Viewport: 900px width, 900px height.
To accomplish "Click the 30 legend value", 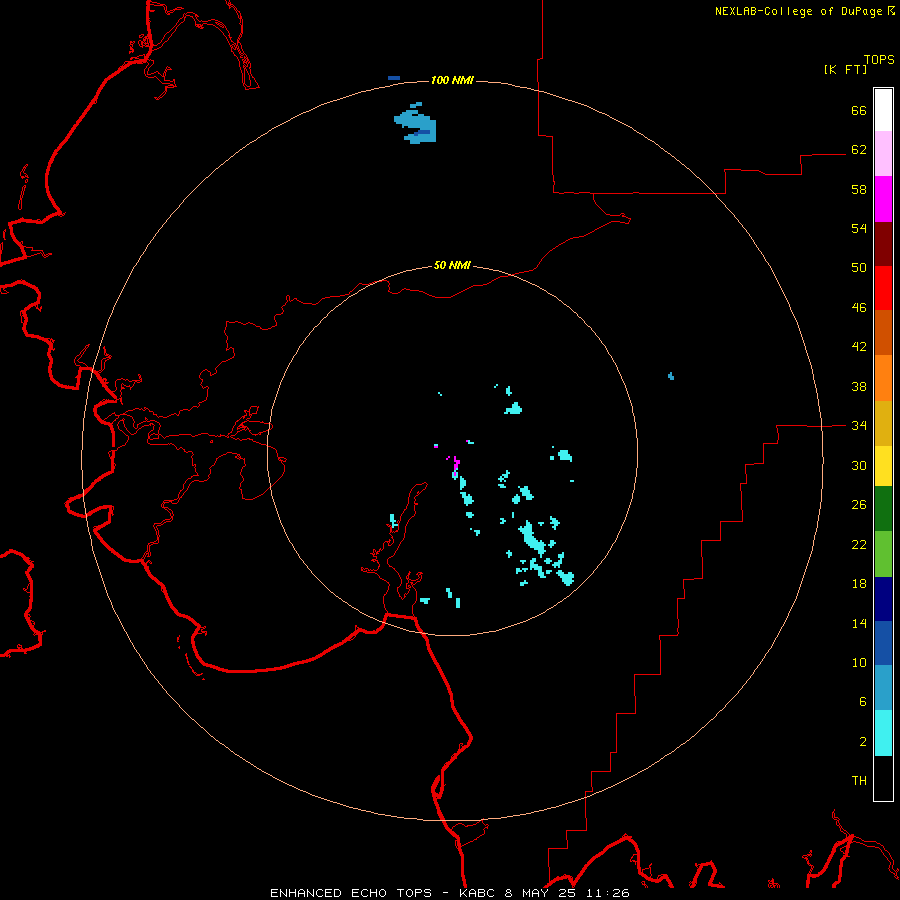I will point(859,465).
